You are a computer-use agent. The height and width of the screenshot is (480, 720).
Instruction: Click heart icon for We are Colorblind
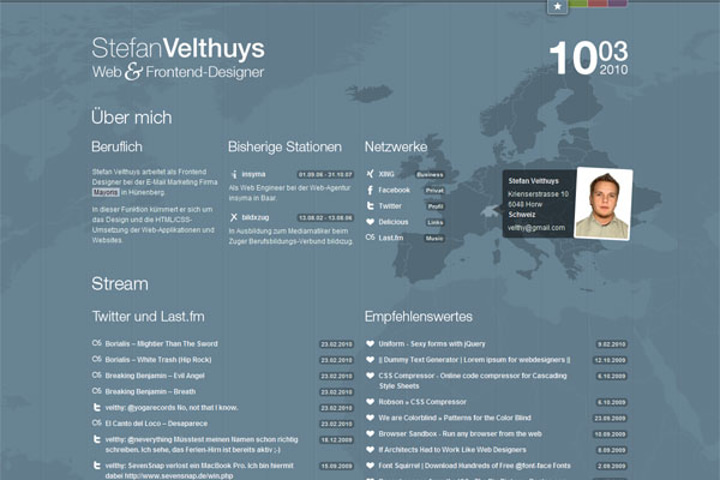click(x=370, y=418)
